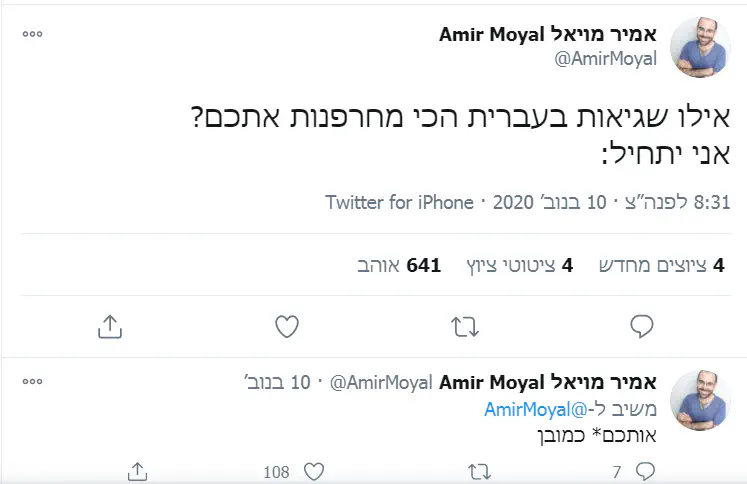Like the reply tweet showing 108
The height and width of the screenshot is (484, 747).
point(313,470)
